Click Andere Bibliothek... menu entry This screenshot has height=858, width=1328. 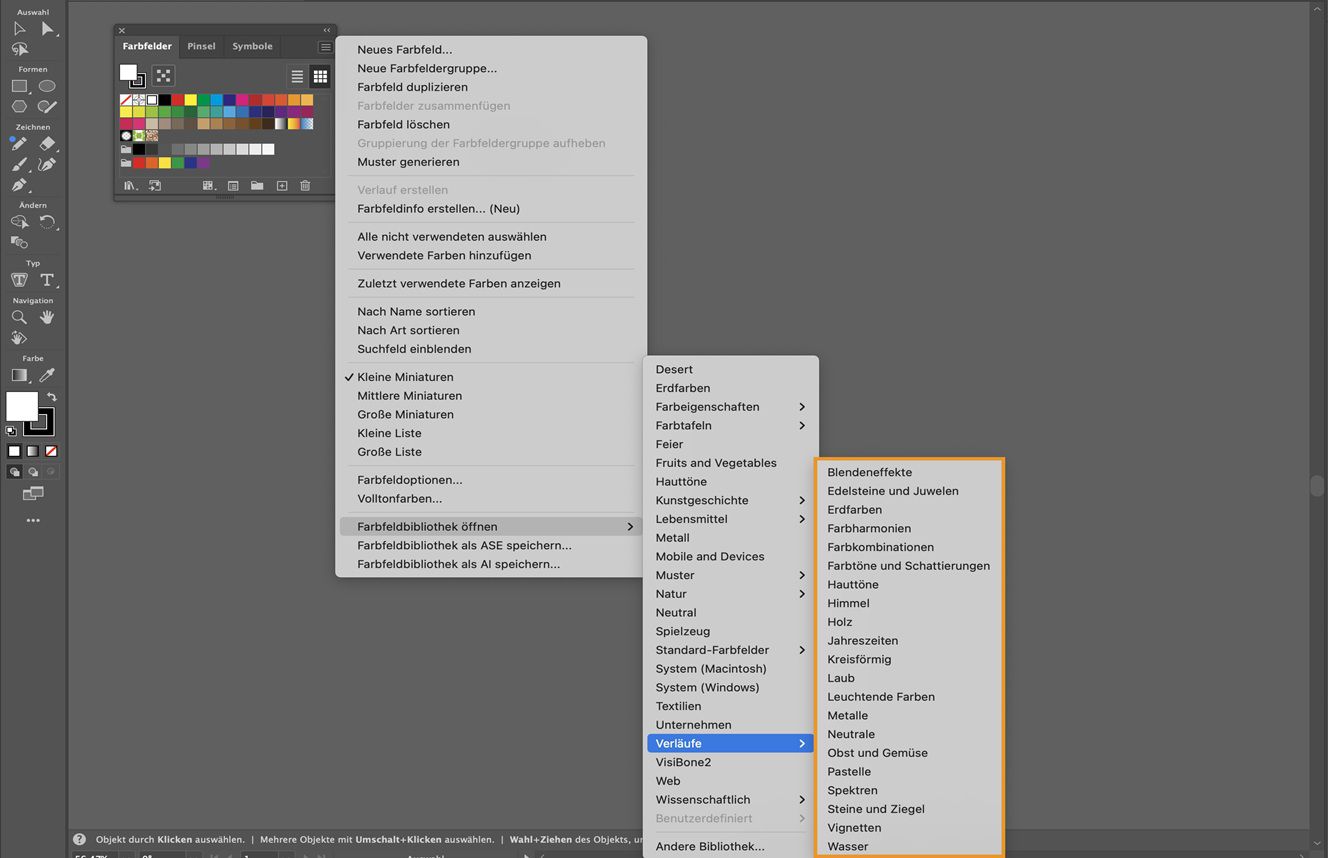point(710,846)
